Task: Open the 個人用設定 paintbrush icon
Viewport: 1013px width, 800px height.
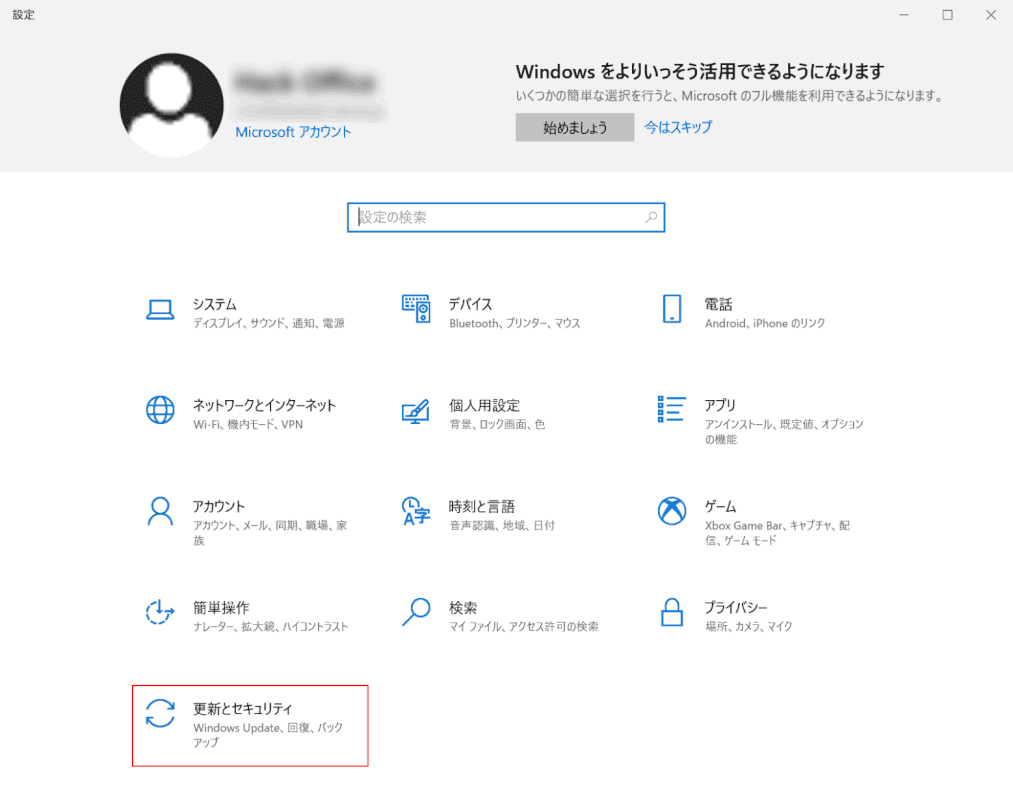Action: click(415, 411)
